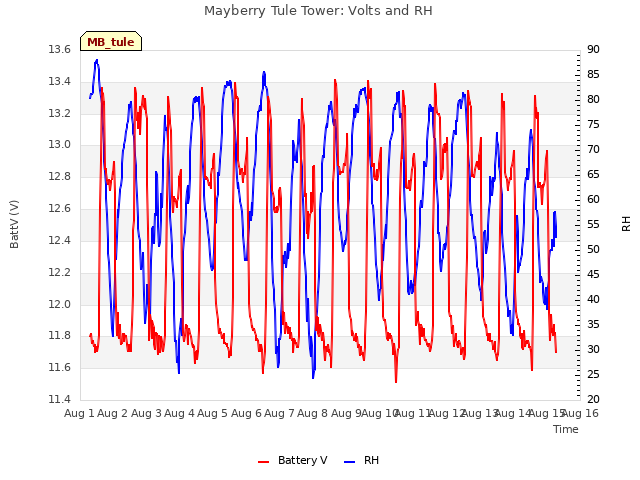Click the Aug 5 date tick
The image size is (640, 480).
[212, 413]
